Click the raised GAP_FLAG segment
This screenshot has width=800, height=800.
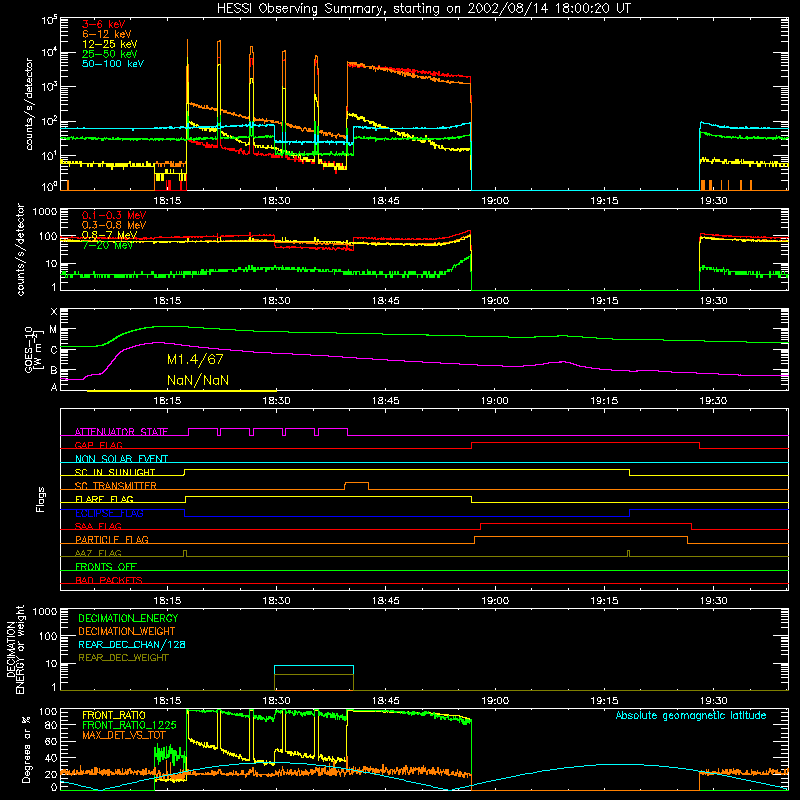pyautogui.click(x=585, y=443)
